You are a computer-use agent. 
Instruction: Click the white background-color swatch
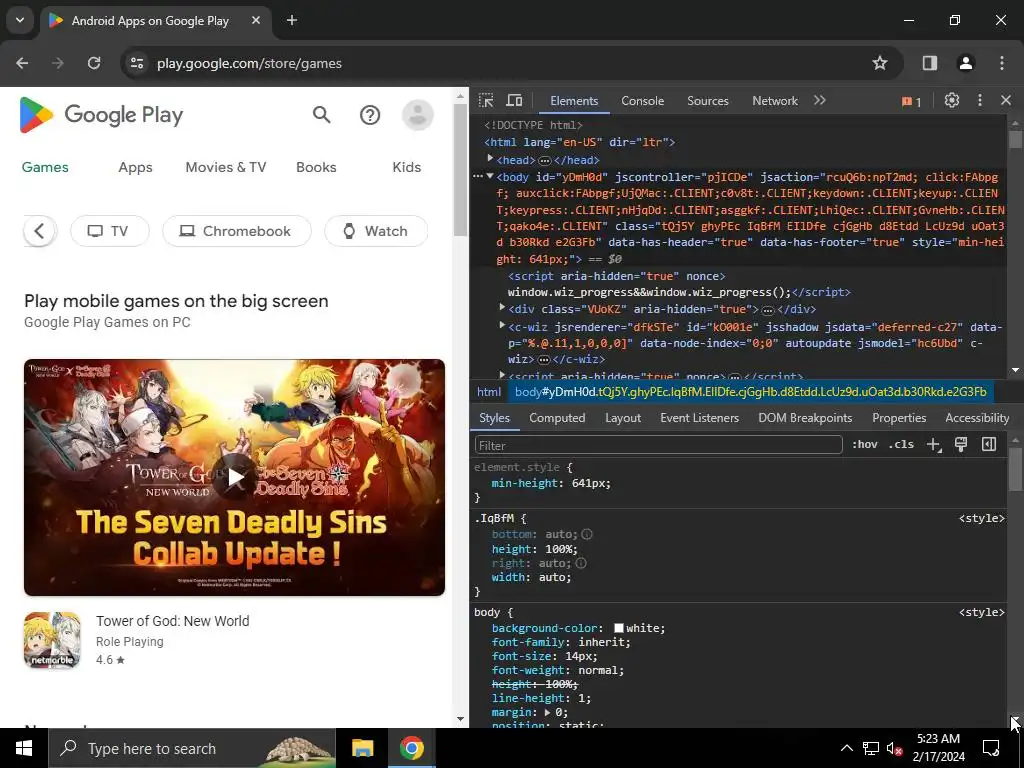[618, 628]
